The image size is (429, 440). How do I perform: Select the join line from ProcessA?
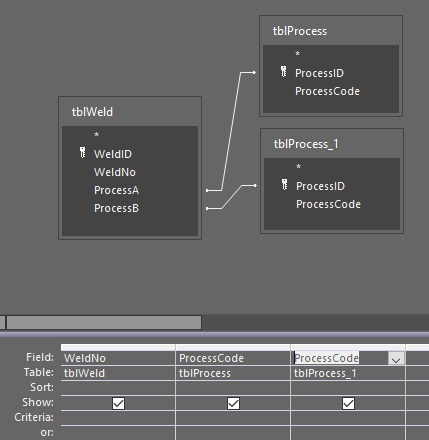231,130
